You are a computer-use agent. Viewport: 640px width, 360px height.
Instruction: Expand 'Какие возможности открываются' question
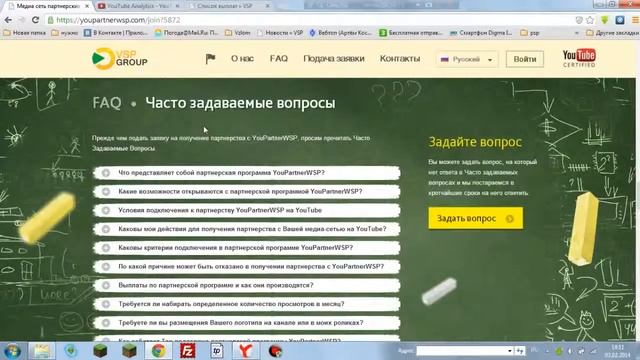[x=247, y=191]
